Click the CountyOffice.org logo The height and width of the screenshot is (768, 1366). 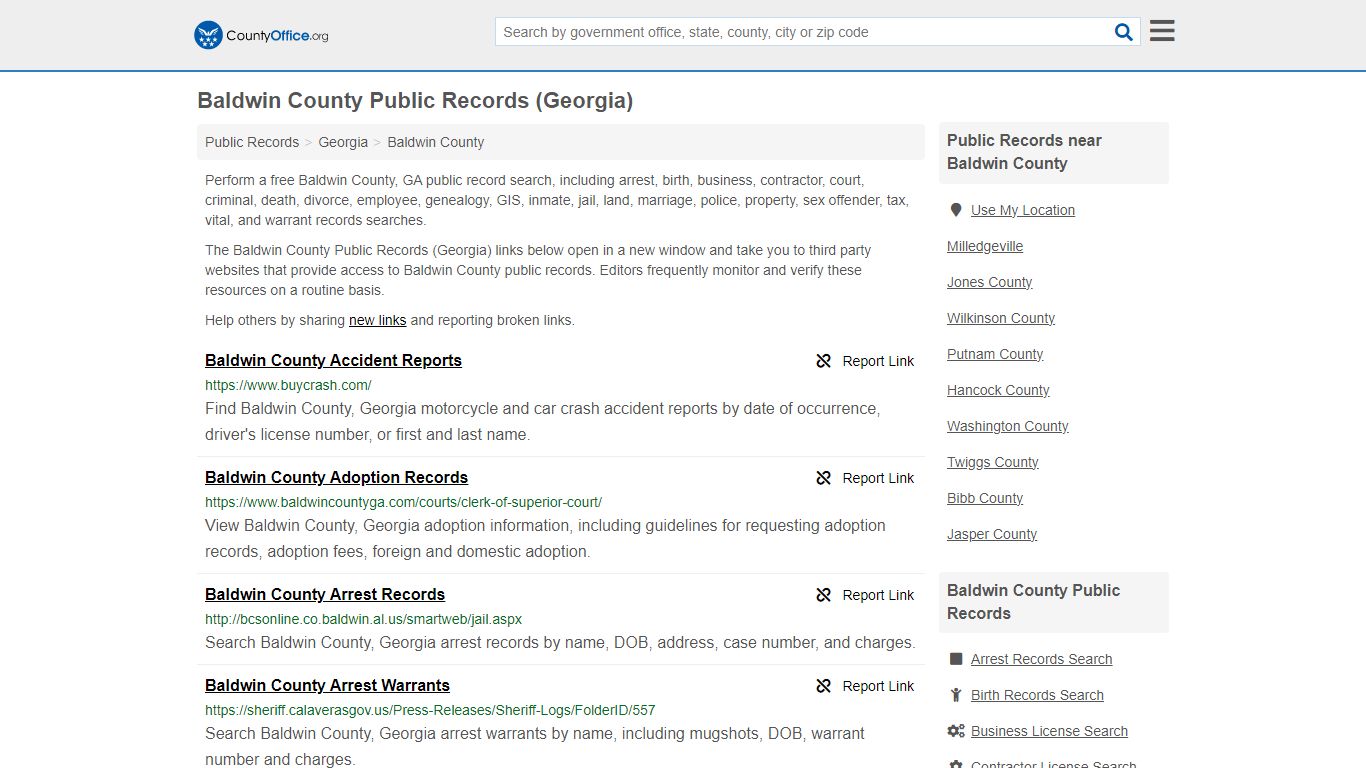[261, 35]
